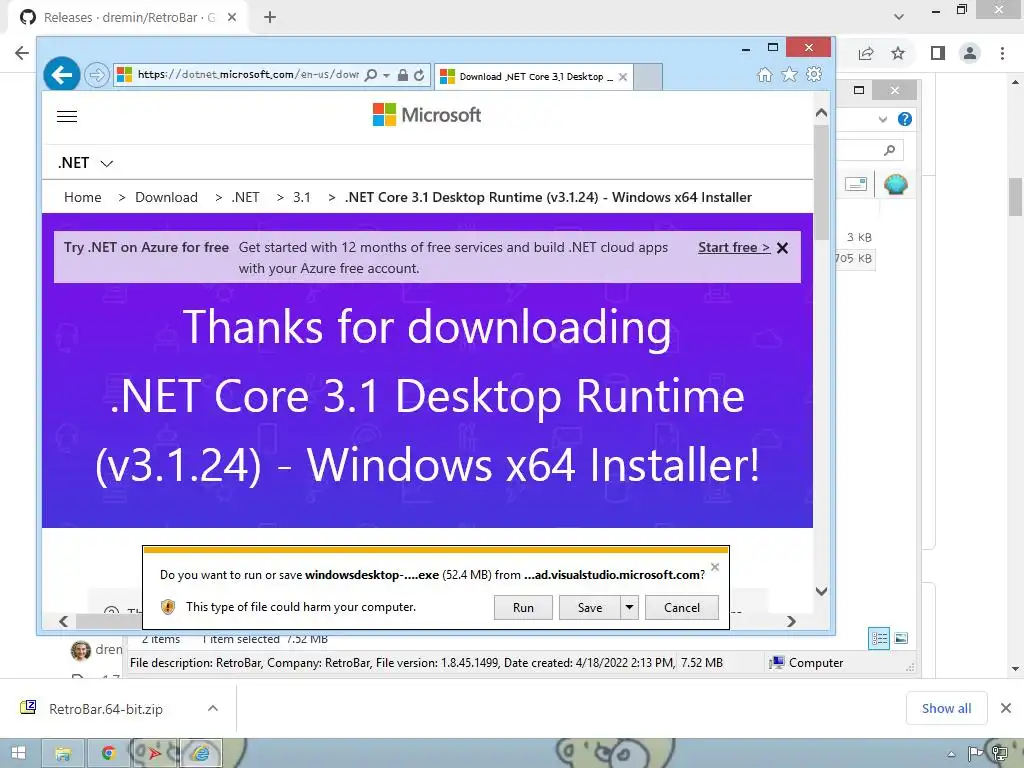Click Cancel in the download prompt

(682, 607)
